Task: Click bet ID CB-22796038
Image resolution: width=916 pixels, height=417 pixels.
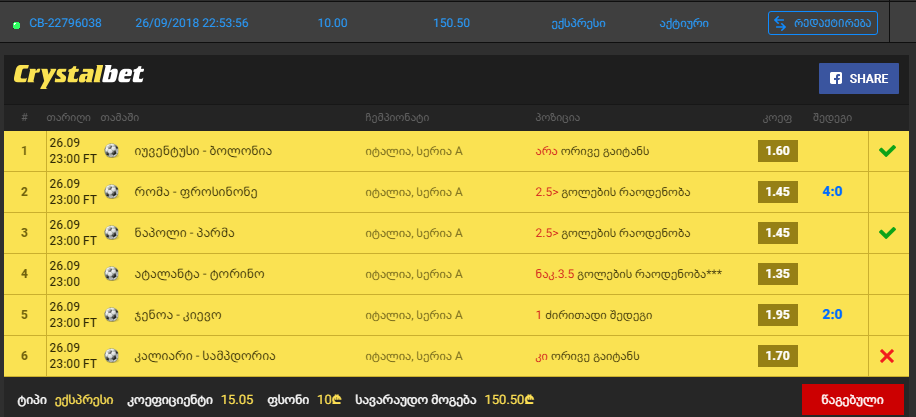Action: (65, 23)
